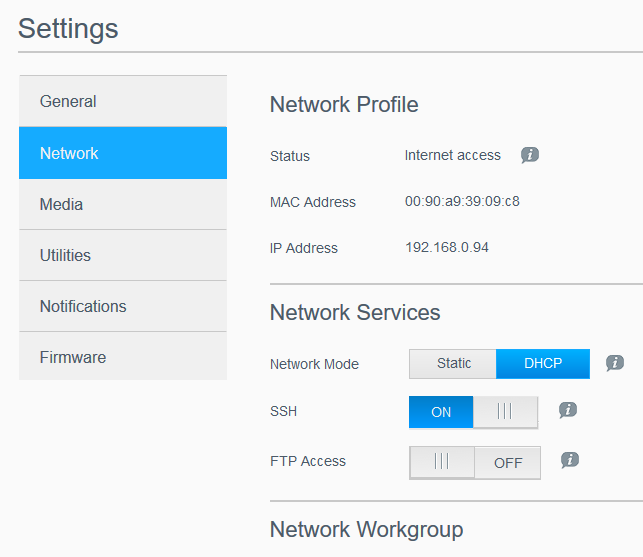Click the info icon next to Internet access
643x557 pixels.
pyautogui.click(x=530, y=155)
